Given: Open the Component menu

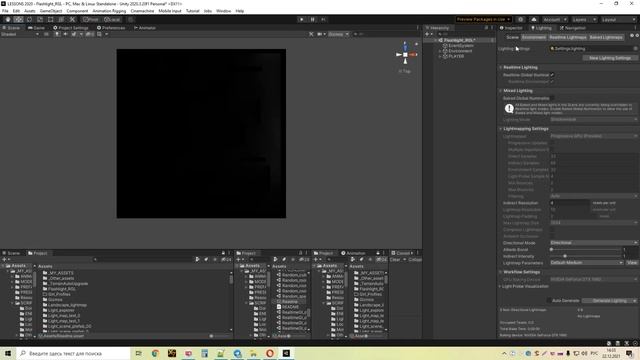Looking at the screenshot, I should [77, 11].
